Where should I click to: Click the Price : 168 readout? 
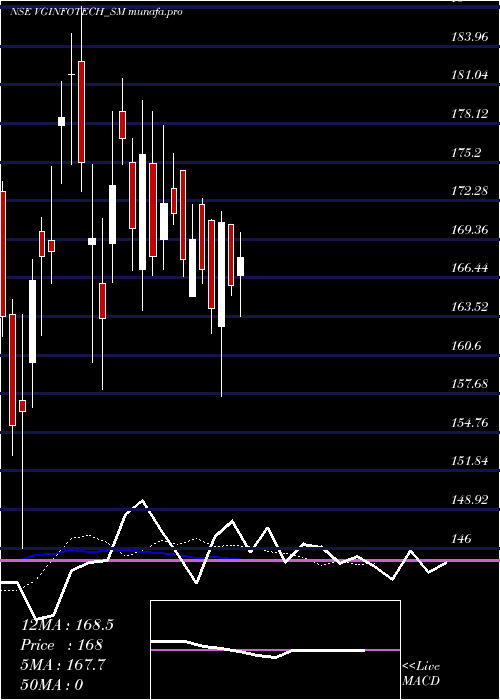coord(62,645)
